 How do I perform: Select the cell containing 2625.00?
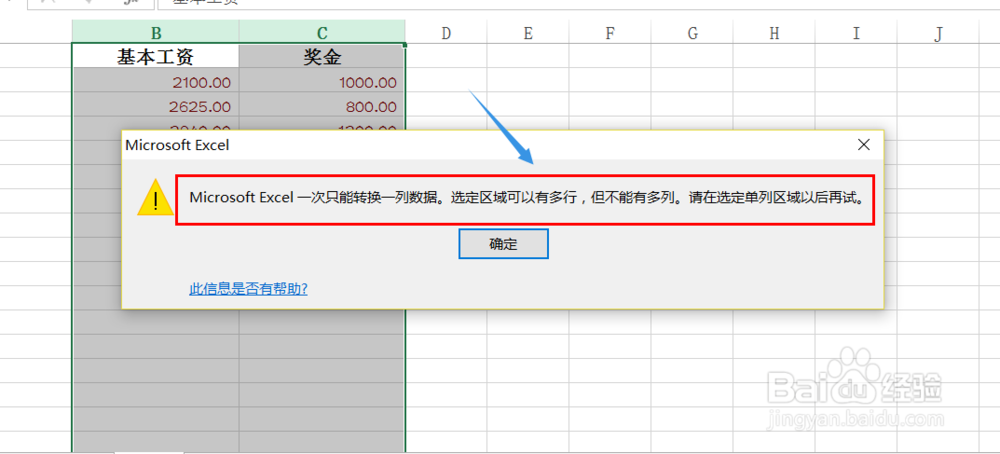[156, 106]
